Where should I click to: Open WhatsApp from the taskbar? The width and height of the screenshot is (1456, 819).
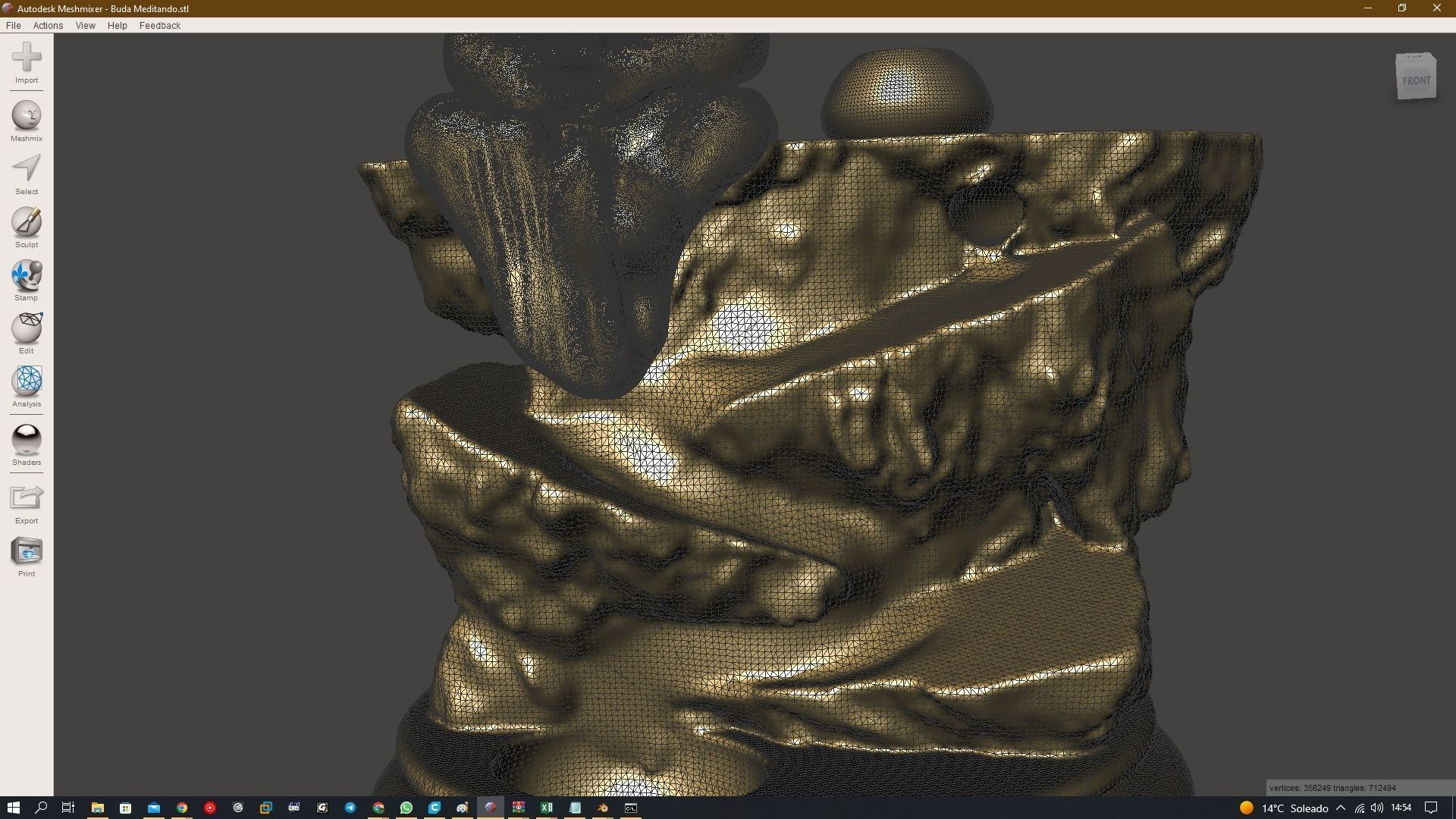pyautogui.click(x=406, y=808)
